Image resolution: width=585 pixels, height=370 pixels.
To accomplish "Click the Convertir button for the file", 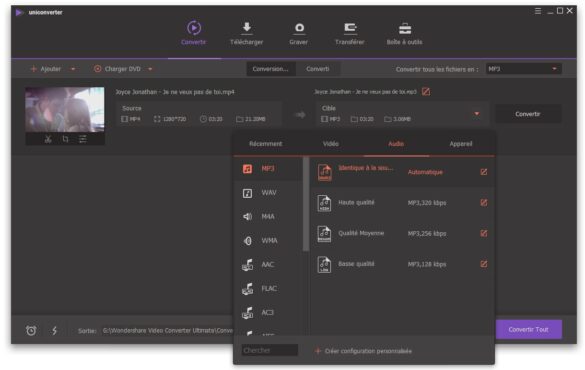I will coord(528,114).
